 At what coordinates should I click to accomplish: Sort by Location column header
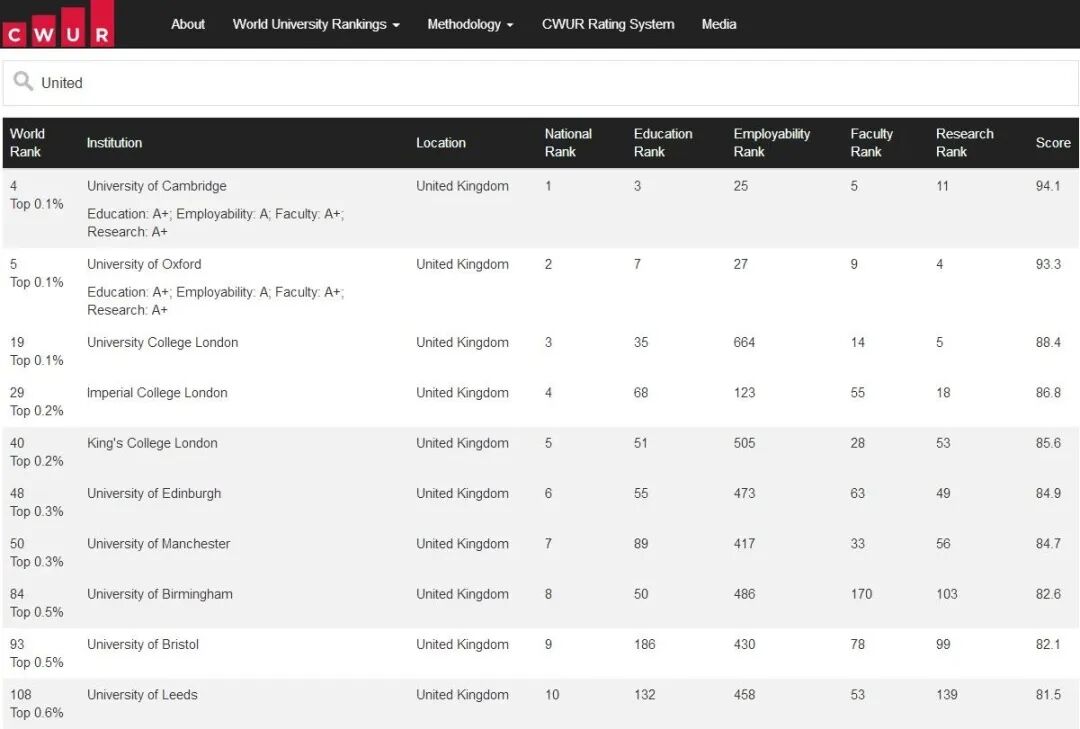(x=441, y=143)
